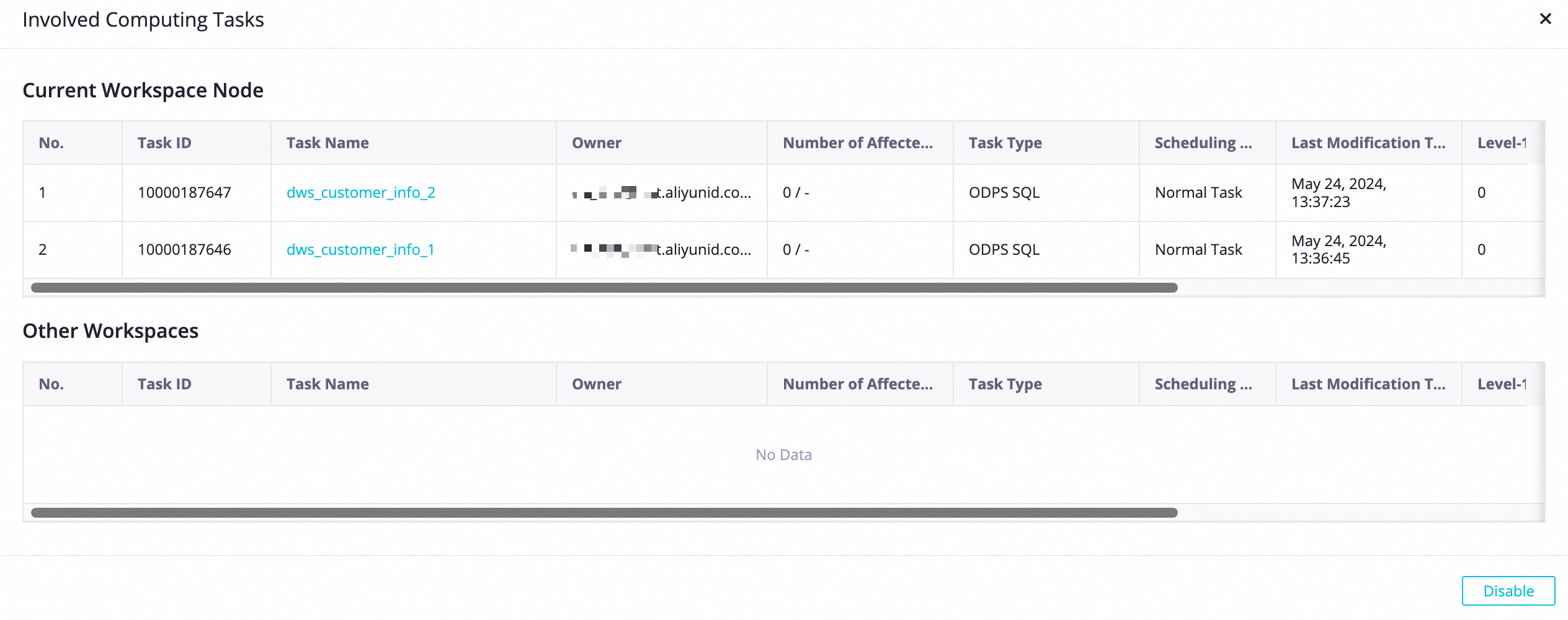Open the dws_customer_info_1 task link
This screenshot has width=1568, height=620.
pos(360,250)
